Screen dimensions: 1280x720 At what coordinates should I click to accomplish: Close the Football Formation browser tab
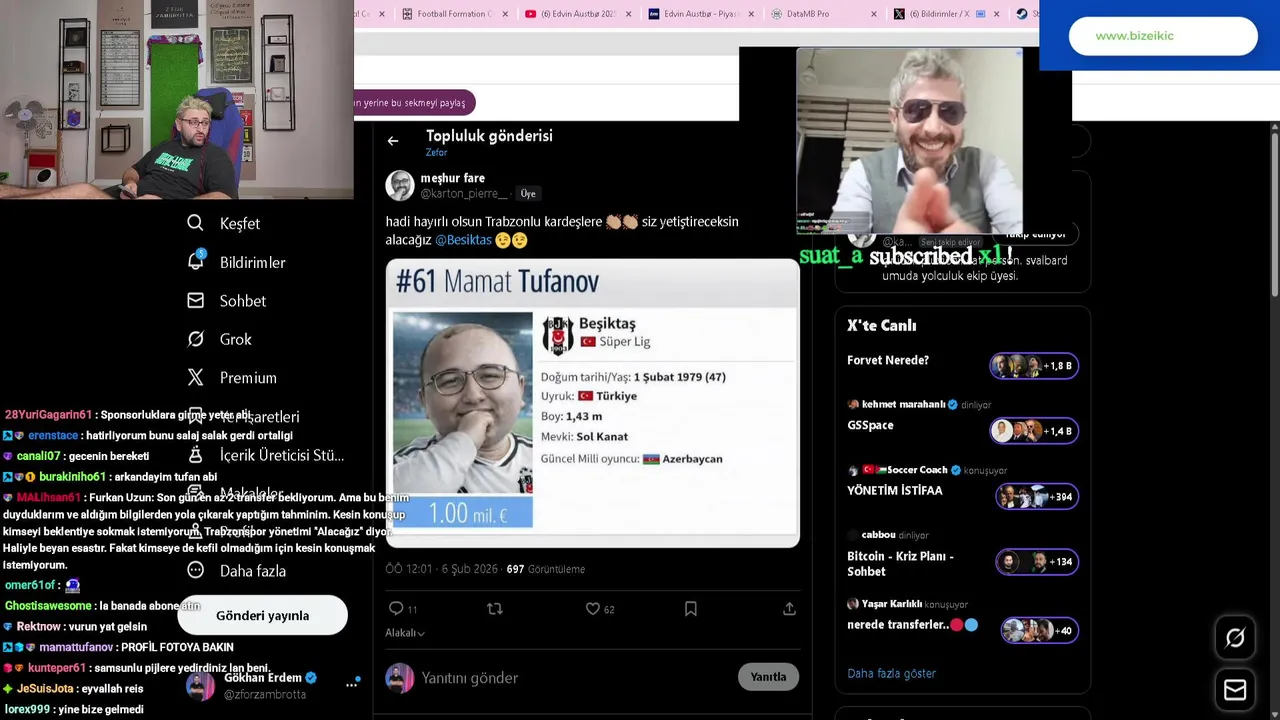pos(505,14)
